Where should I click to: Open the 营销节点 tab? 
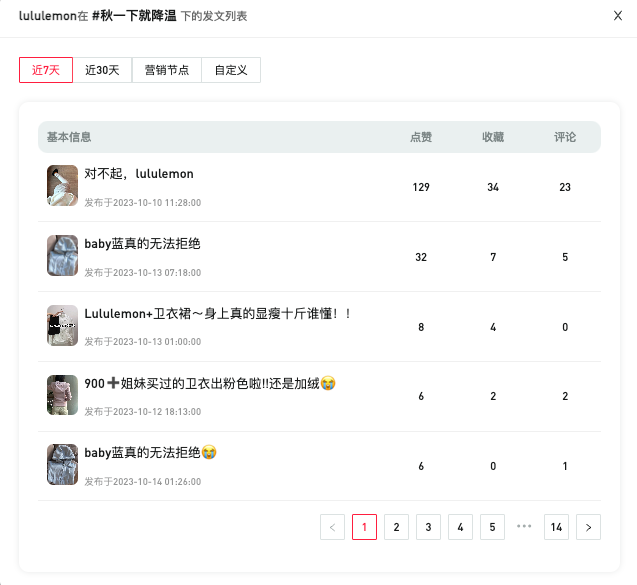[x=167, y=70]
